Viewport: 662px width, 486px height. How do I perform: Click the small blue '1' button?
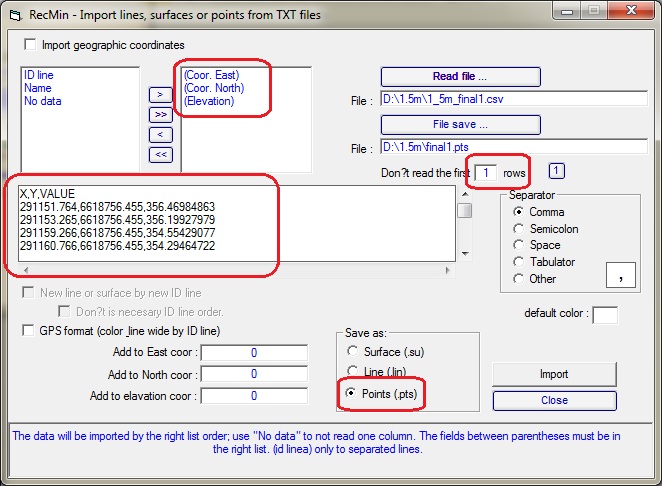pos(558,171)
